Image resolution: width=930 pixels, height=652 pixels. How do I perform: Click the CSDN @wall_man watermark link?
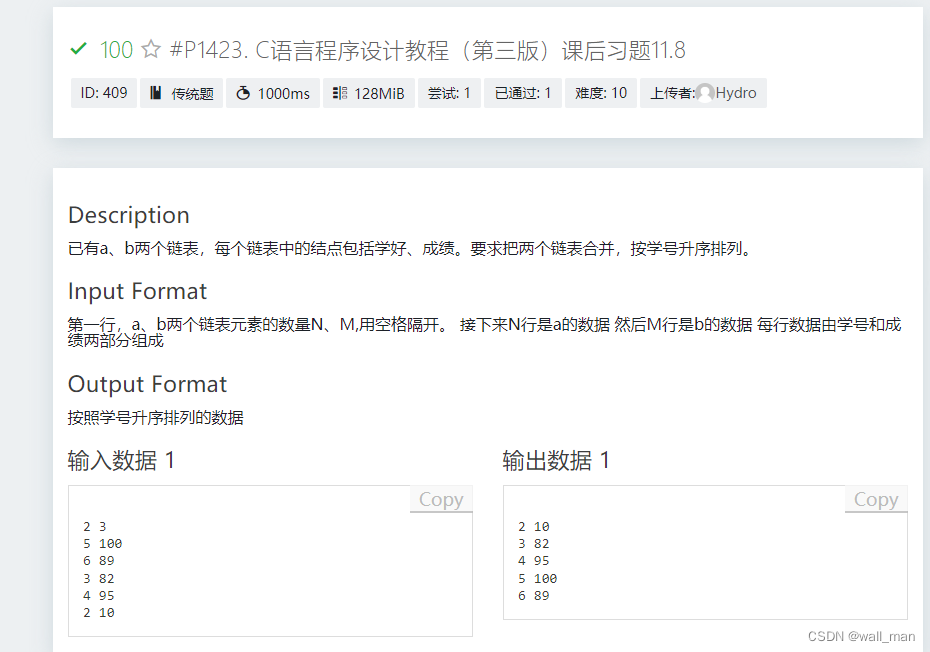tap(860, 636)
